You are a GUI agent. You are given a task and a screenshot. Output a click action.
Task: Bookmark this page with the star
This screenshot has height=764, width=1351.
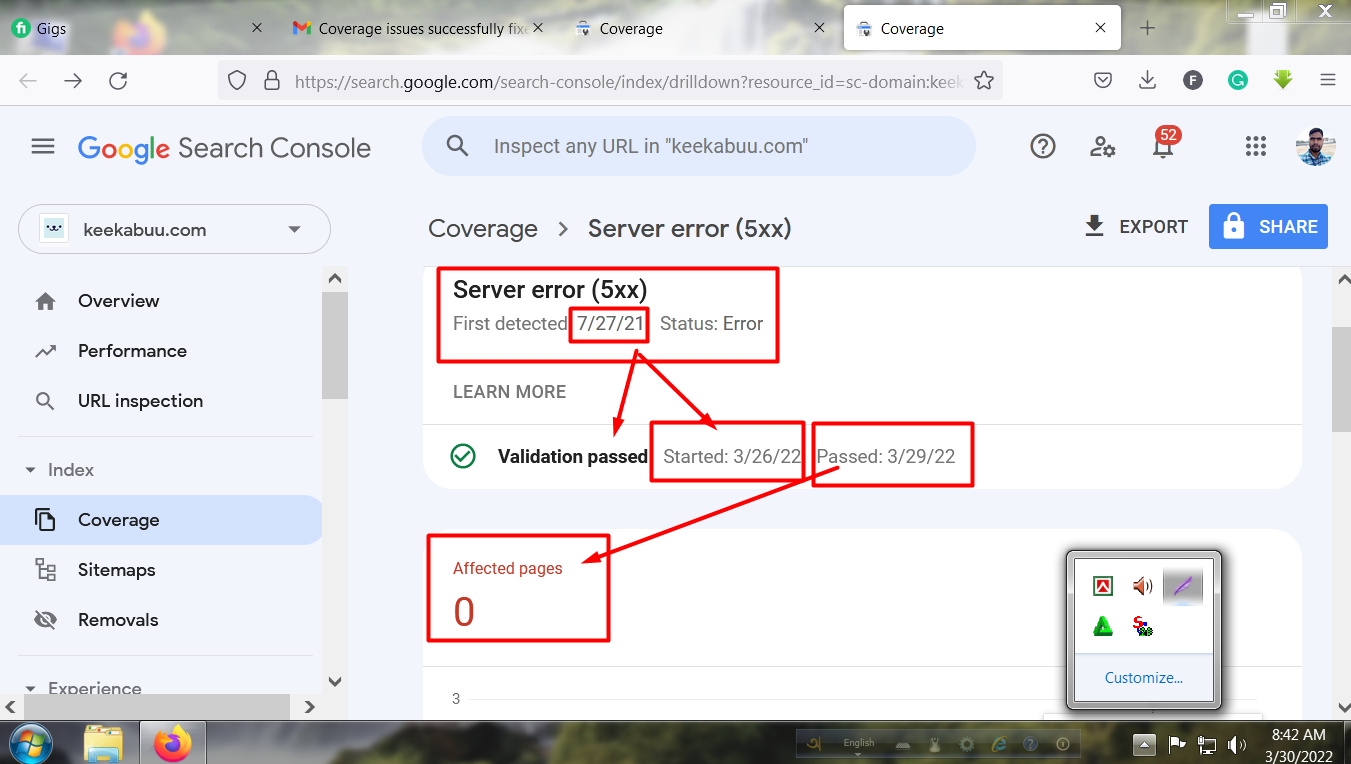tap(984, 81)
